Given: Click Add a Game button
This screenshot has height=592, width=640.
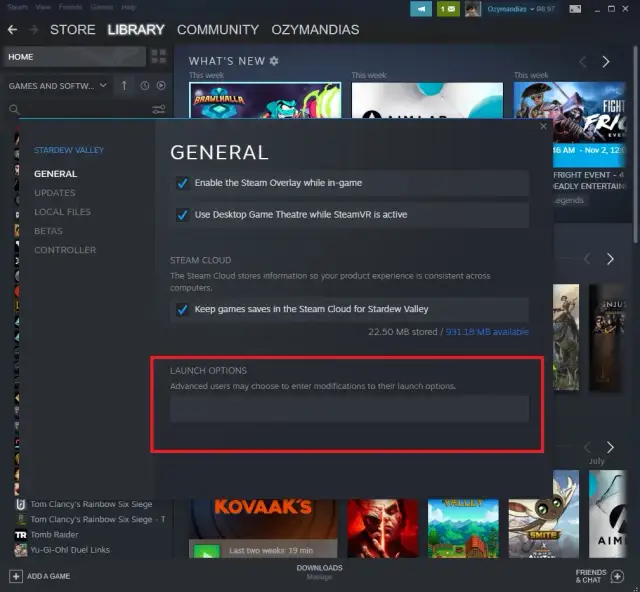Looking at the screenshot, I should pos(40,577).
